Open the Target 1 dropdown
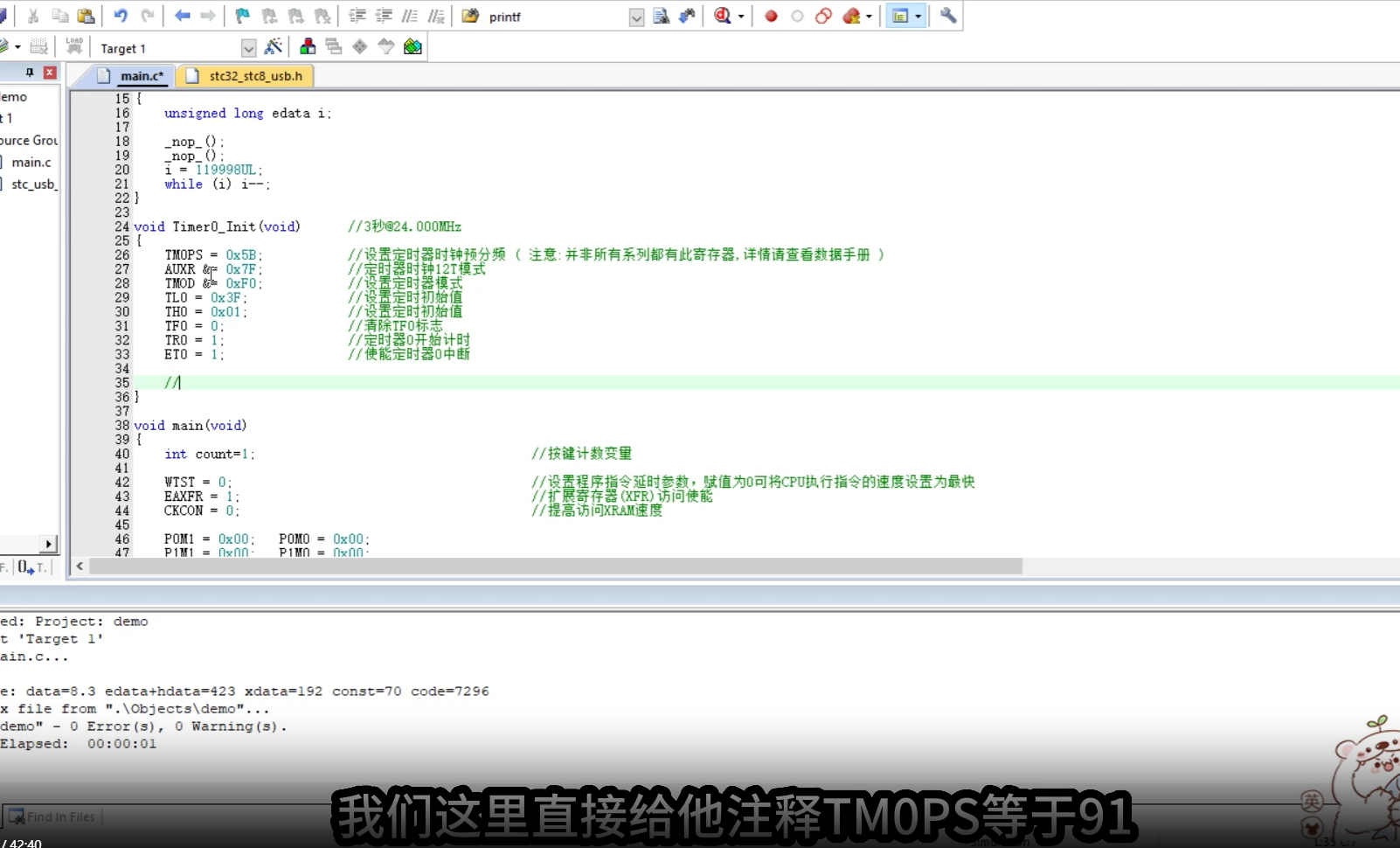1400x848 pixels. tap(248, 48)
